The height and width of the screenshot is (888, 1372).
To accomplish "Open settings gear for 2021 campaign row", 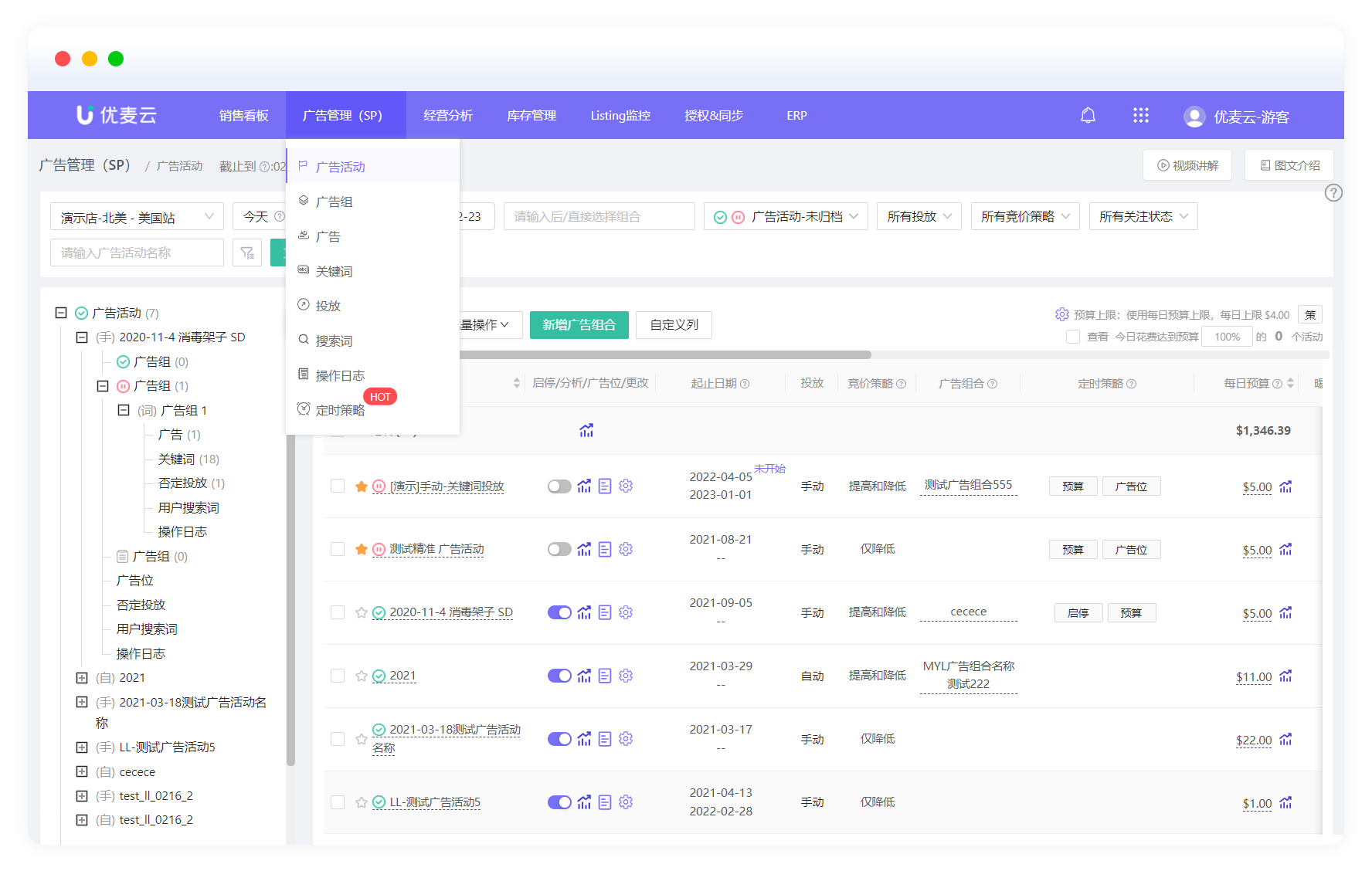I will point(626,676).
